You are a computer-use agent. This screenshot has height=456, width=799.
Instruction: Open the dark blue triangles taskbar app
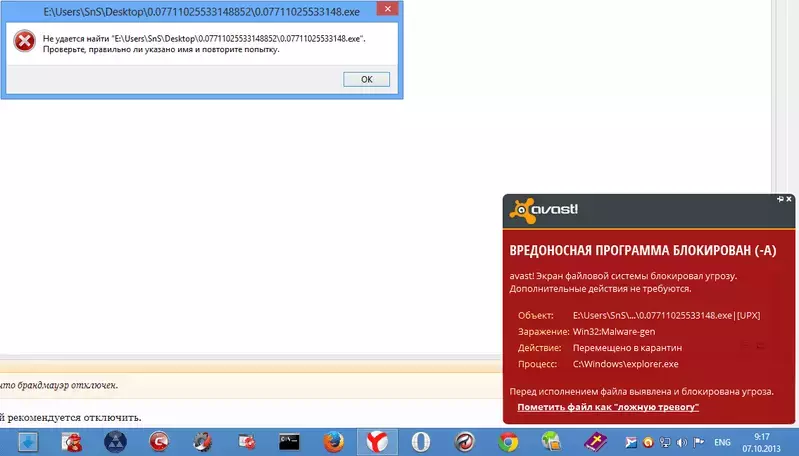click(115, 442)
